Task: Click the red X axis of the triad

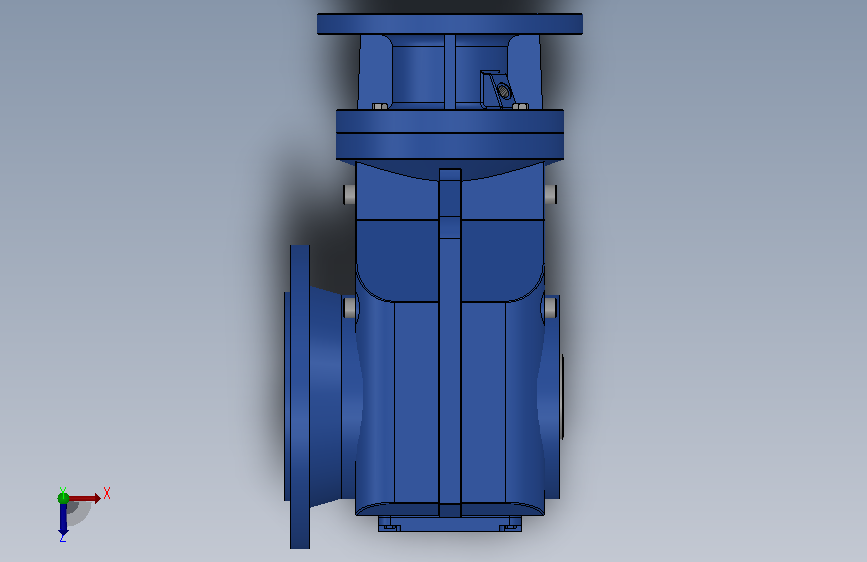Action: (85, 498)
